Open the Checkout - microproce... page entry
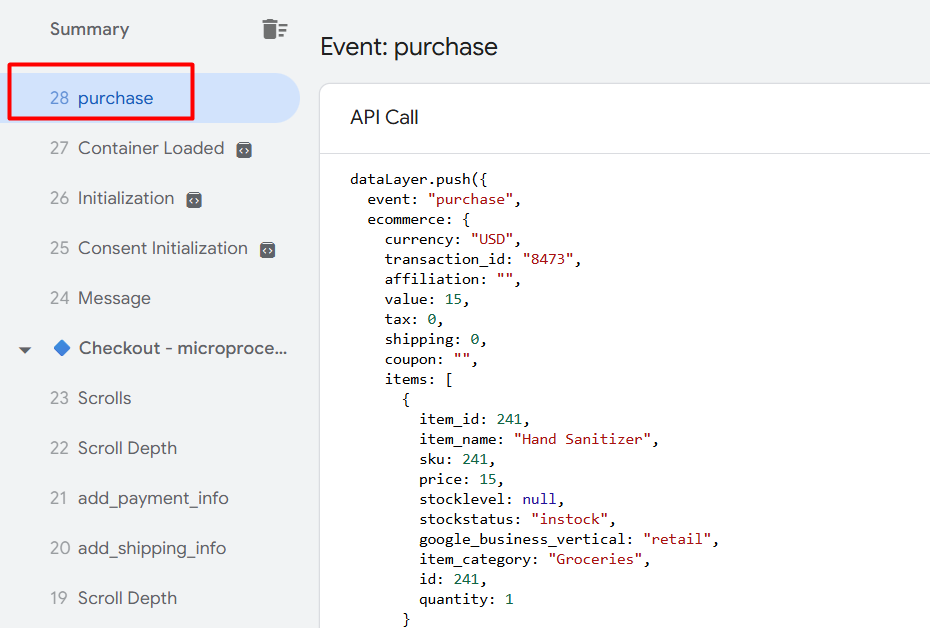Viewport: 930px width, 628px height. (182, 348)
